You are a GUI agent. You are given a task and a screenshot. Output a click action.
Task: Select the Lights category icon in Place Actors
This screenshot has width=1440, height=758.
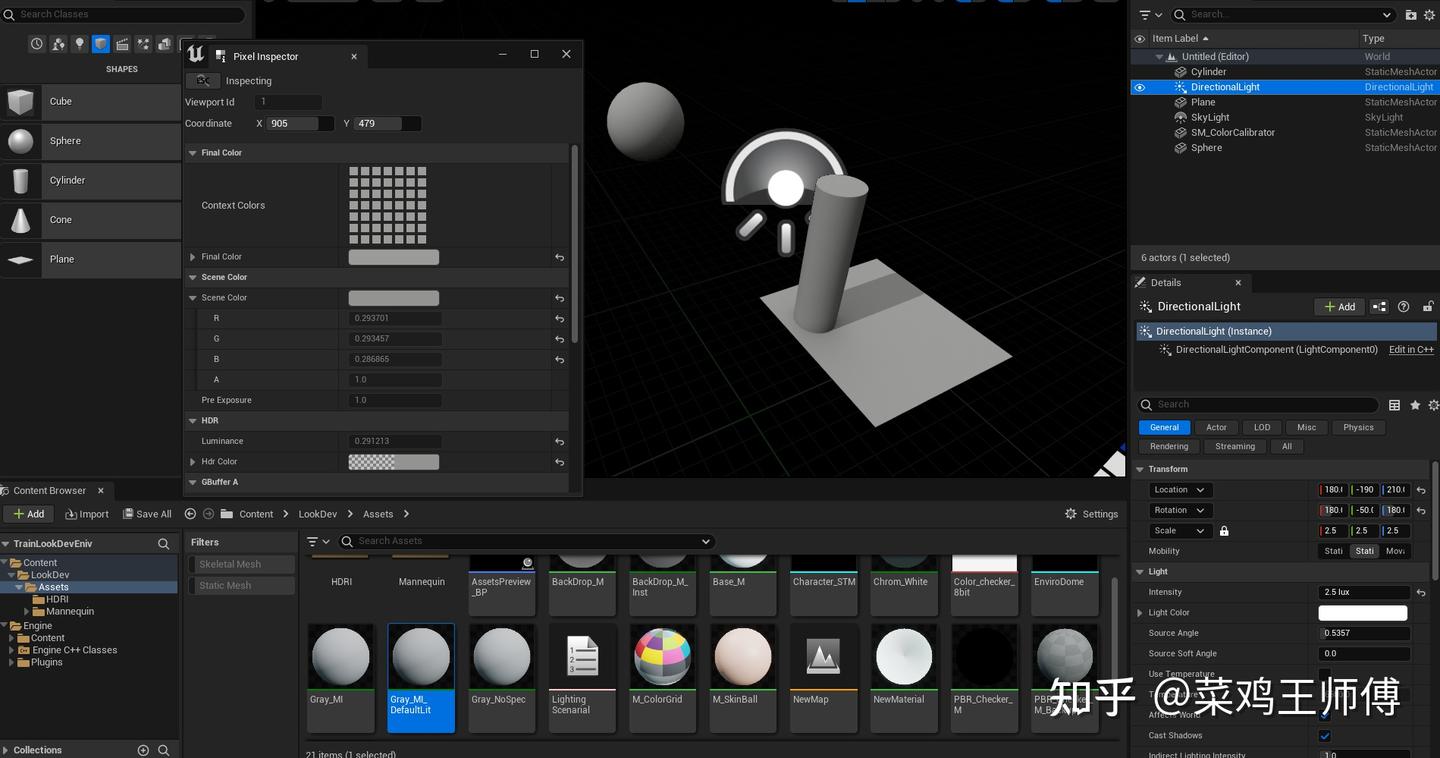click(80, 44)
